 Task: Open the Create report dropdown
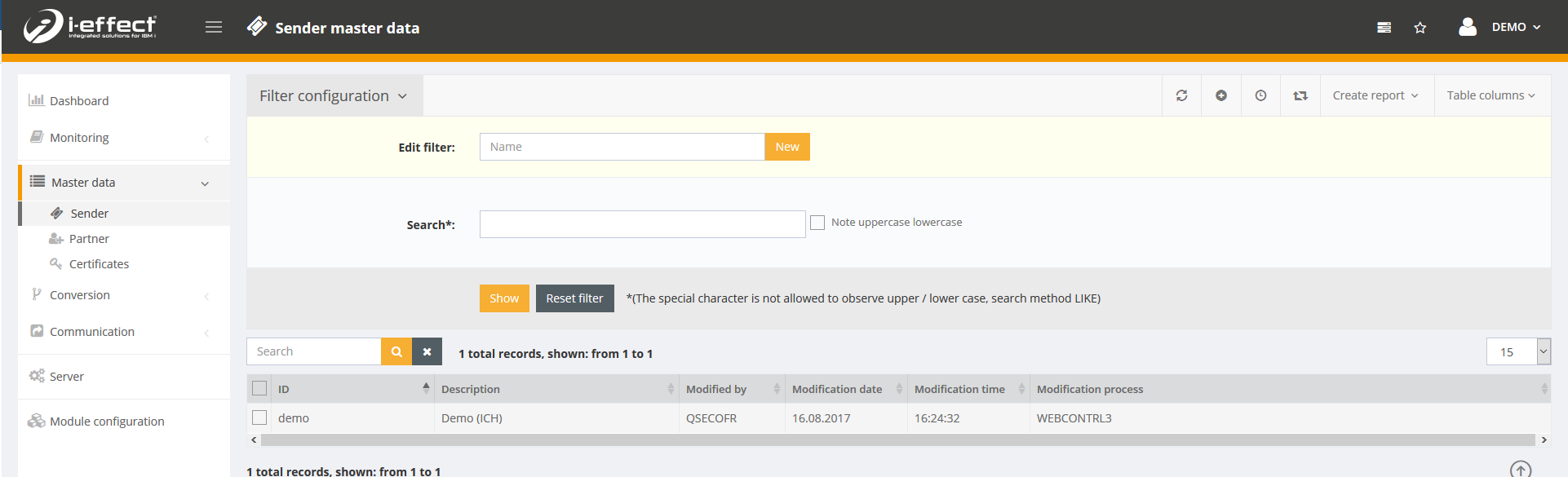[x=1375, y=95]
